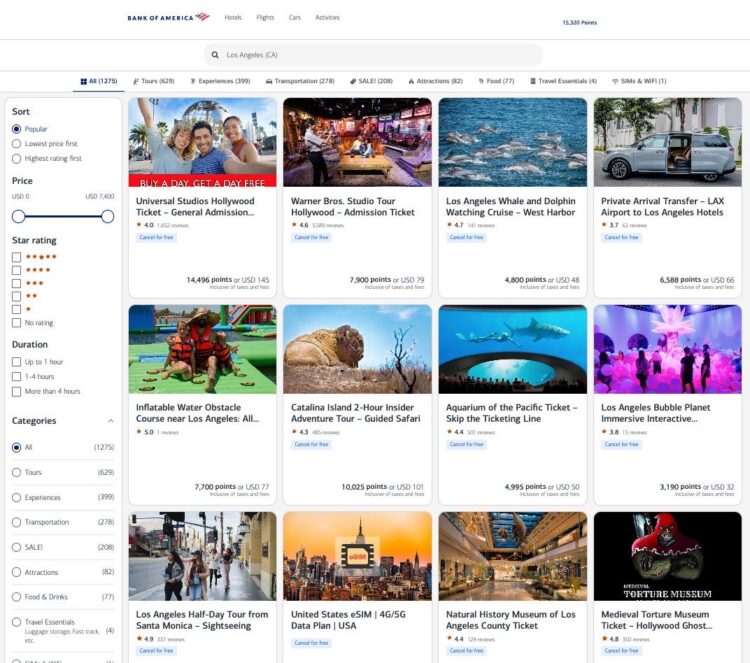Select the Popular sort option
Viewport: 750px width, 663px height.
click(17, 129)
